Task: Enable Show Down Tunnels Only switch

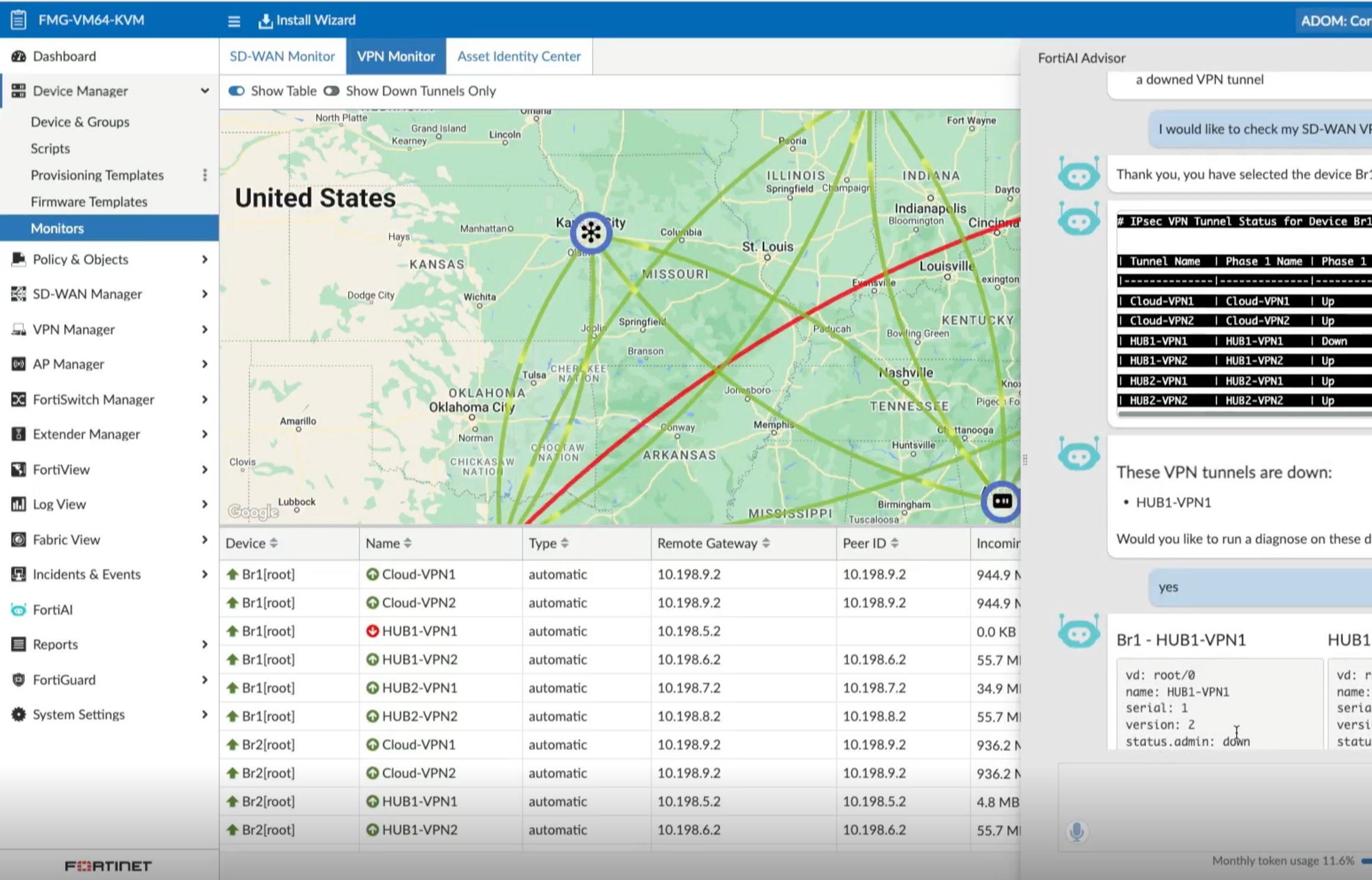Action: point(332,91)
